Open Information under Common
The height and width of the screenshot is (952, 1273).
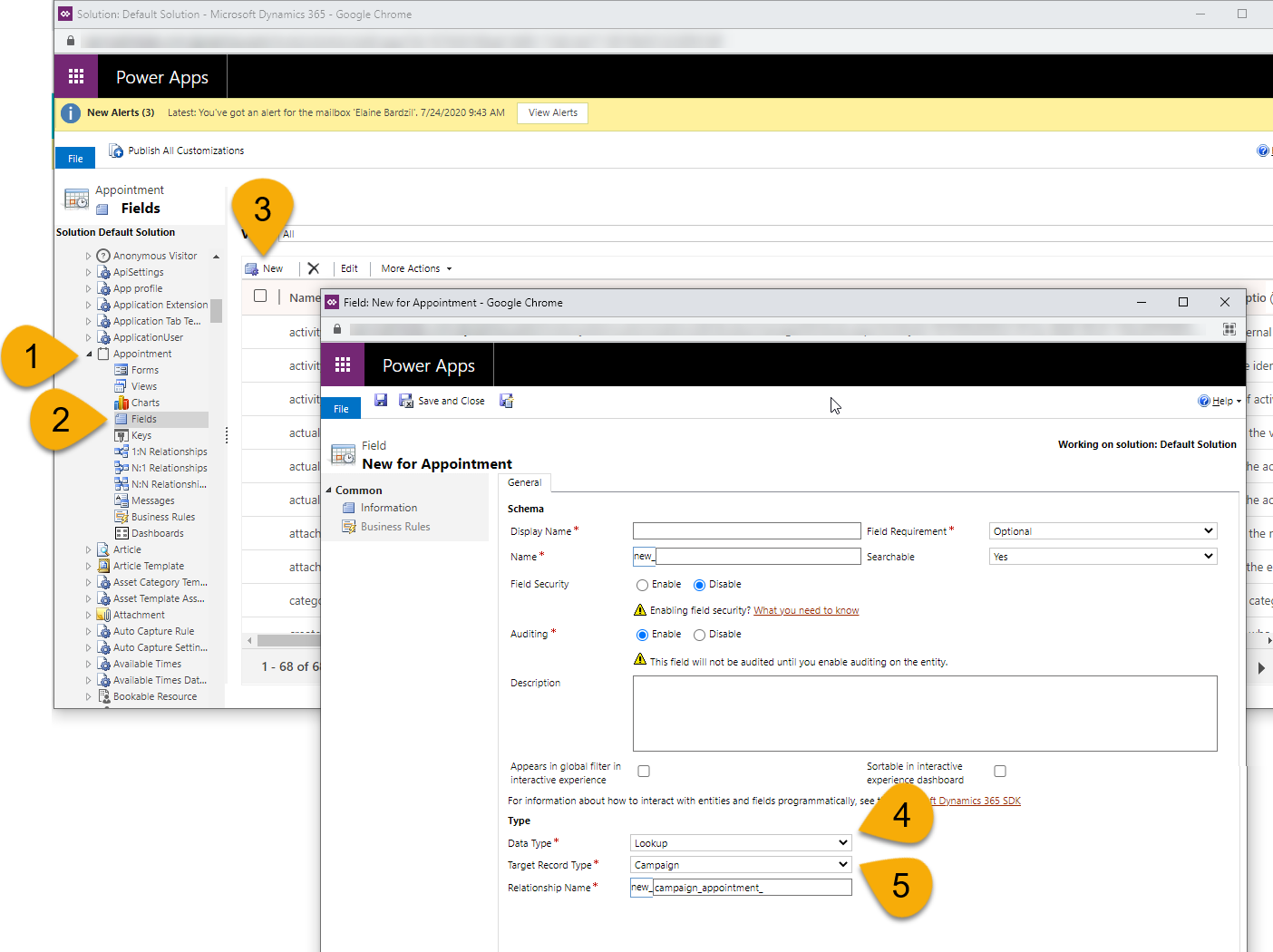coord(389,508)
